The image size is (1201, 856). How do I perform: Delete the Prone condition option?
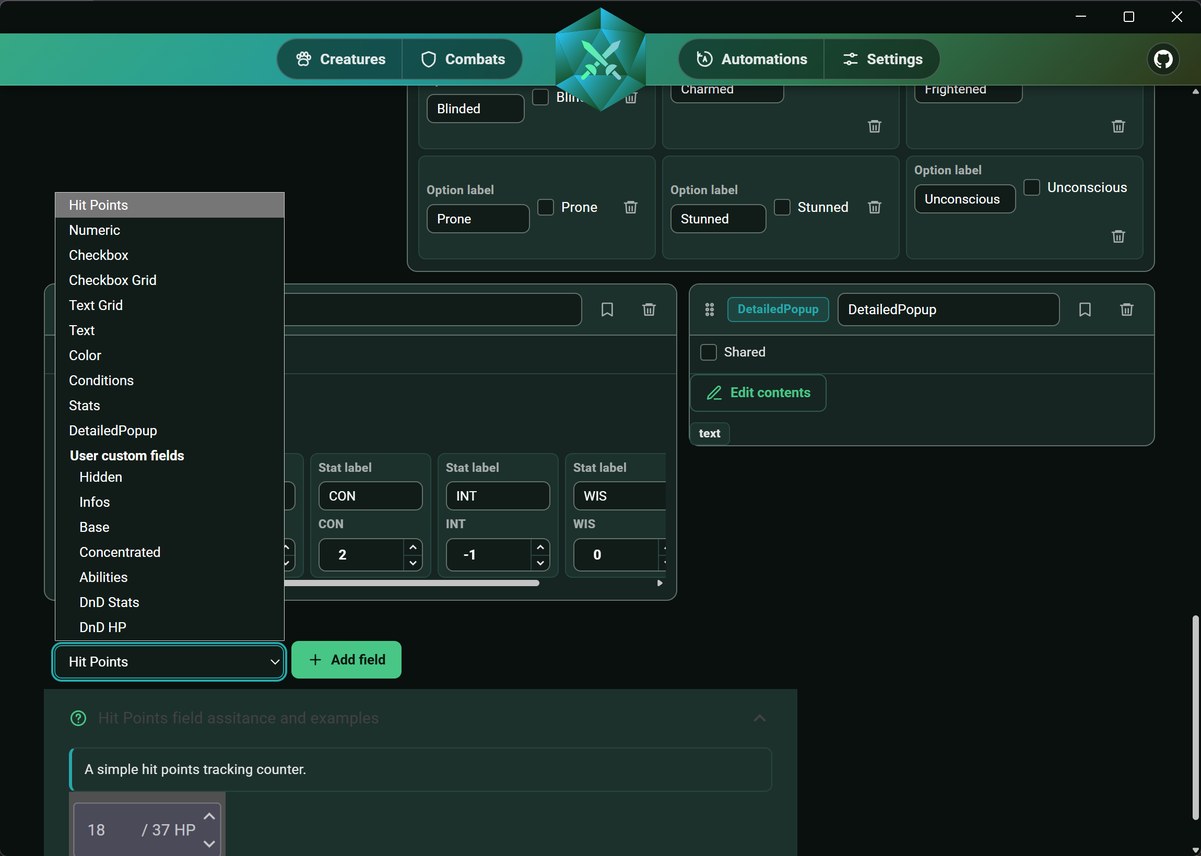pos(631,207)
